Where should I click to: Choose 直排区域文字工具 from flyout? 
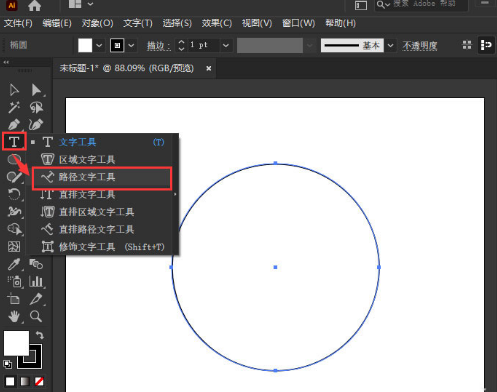[x=102, y=212]
